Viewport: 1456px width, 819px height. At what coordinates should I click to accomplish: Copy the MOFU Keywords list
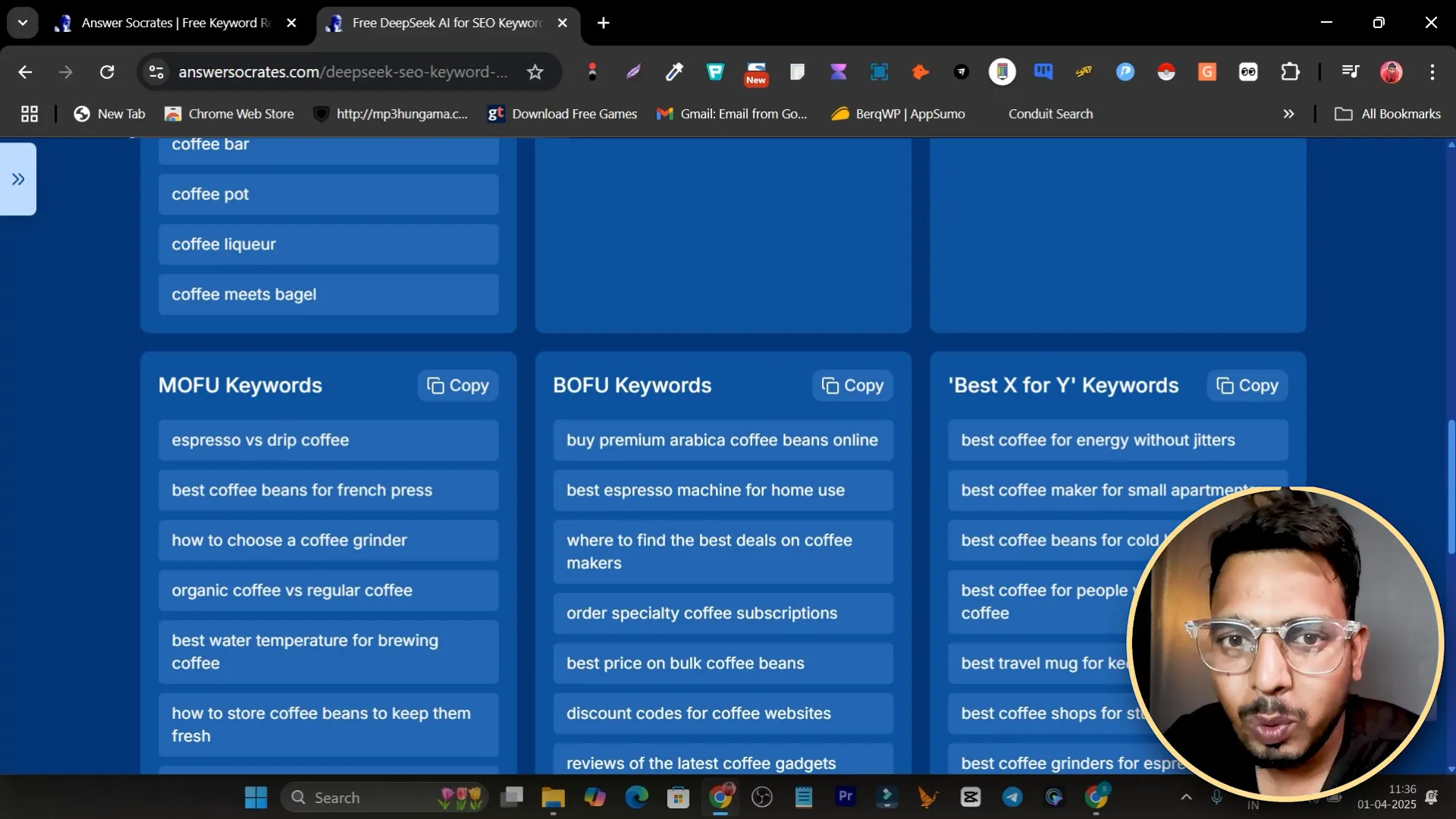click(457, 385)
